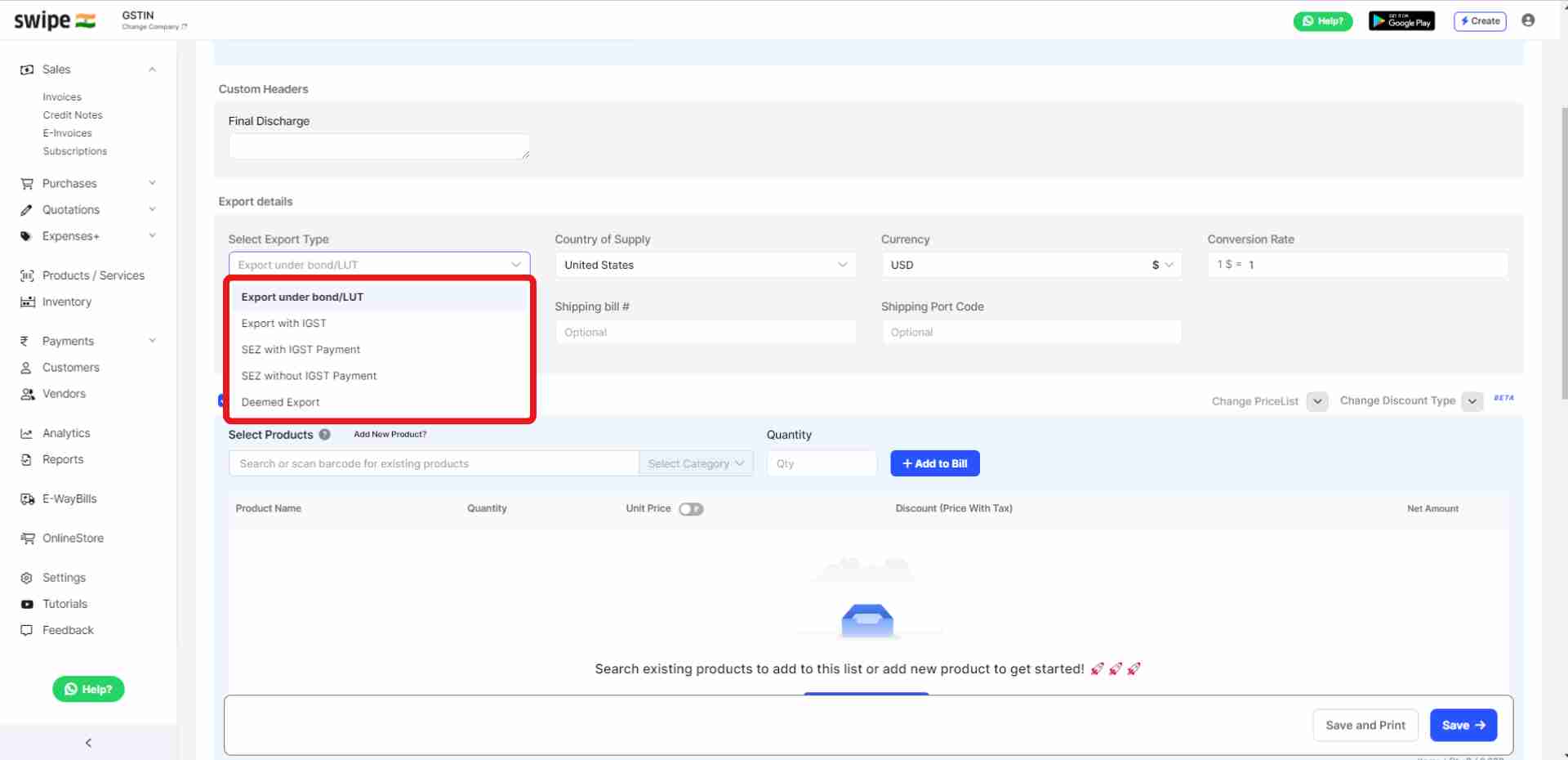Click the Qty input field
Viewport: 1568px width, 760px height.
point(822,463)
